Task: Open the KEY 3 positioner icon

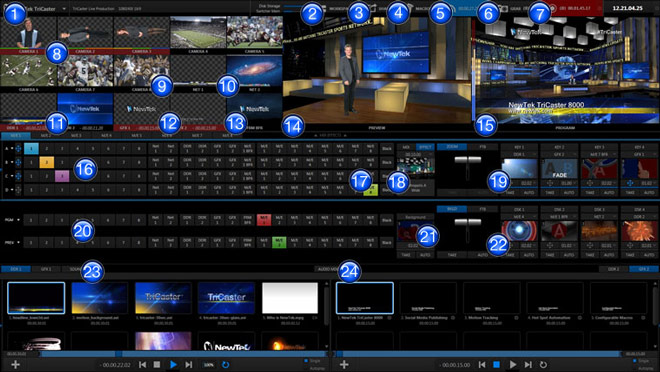Action: click(590, 183)
